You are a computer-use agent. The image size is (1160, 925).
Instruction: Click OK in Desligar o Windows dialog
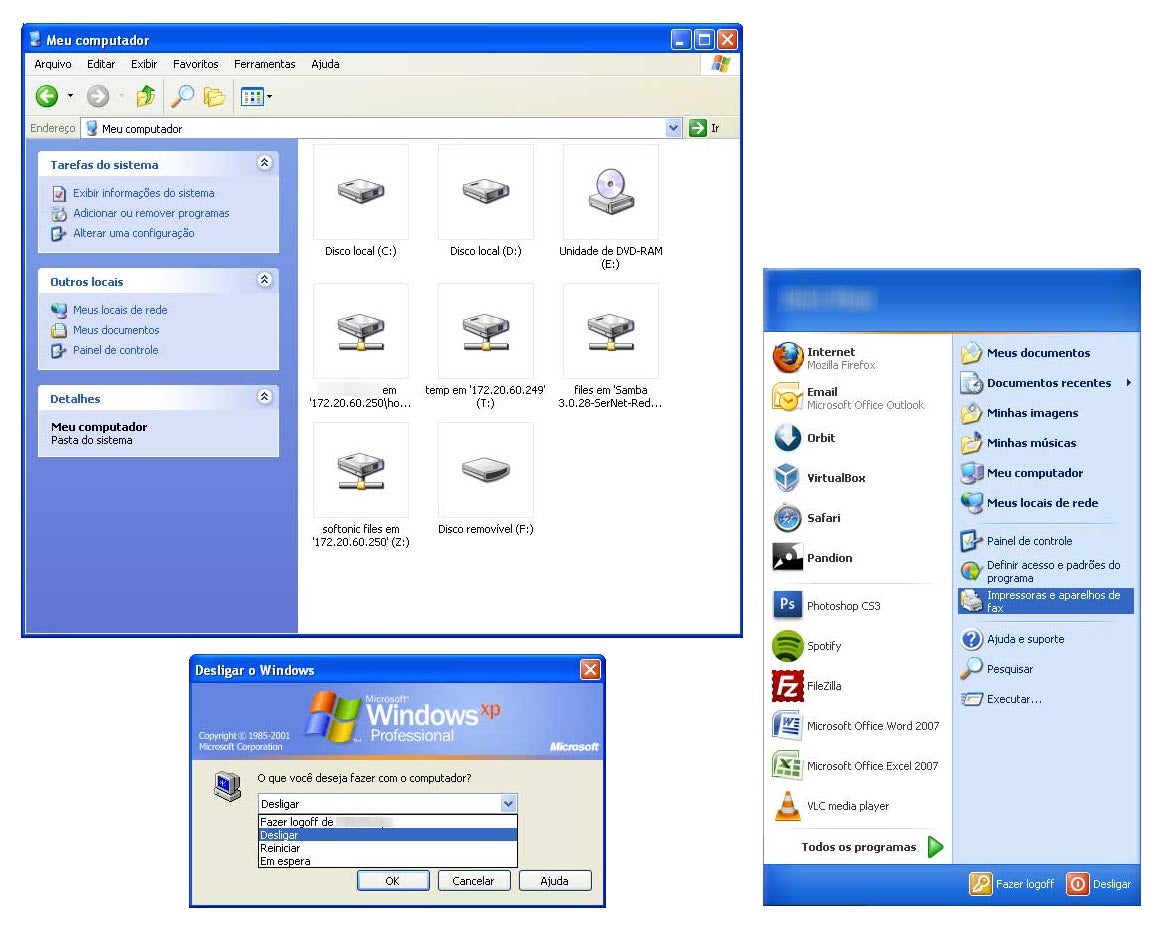(x=393, y=881)
